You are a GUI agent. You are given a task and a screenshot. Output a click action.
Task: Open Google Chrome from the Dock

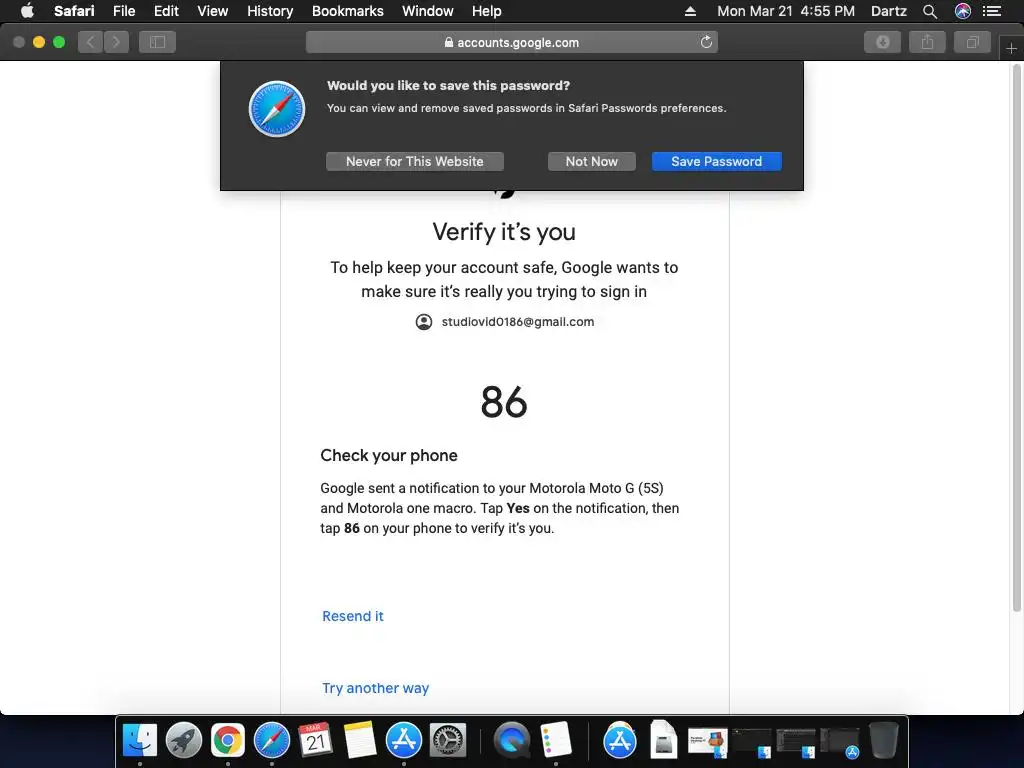(x=227, y=741)
